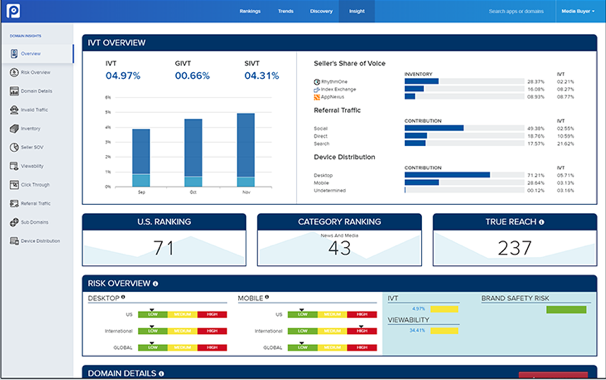This screenshot has width=606, height=380.
Task: Click the Risk Overview info icon
Action: pyautogui.click(x=155, y=284)
